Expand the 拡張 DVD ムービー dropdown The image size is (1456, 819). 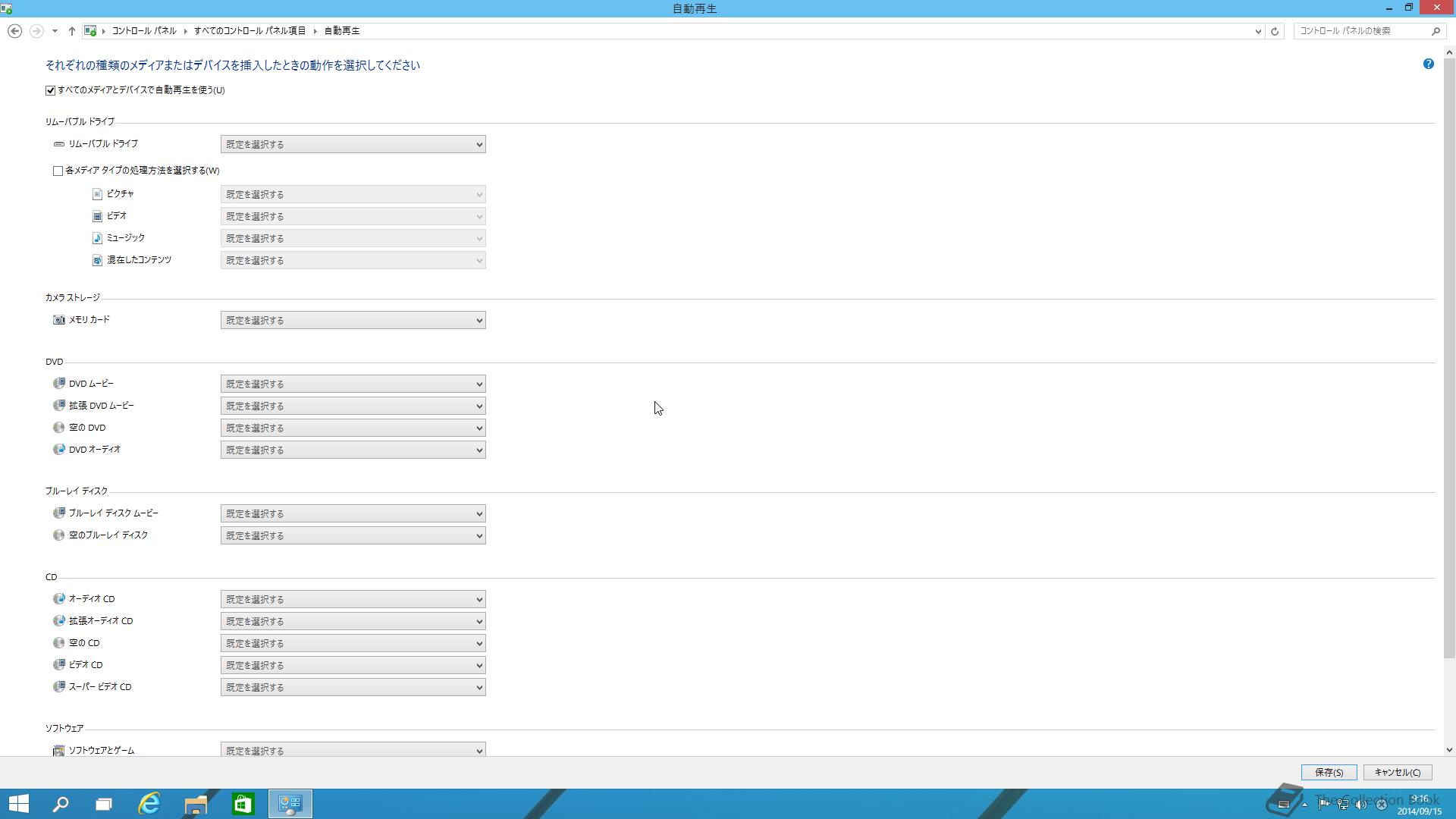tap(353, 406)
